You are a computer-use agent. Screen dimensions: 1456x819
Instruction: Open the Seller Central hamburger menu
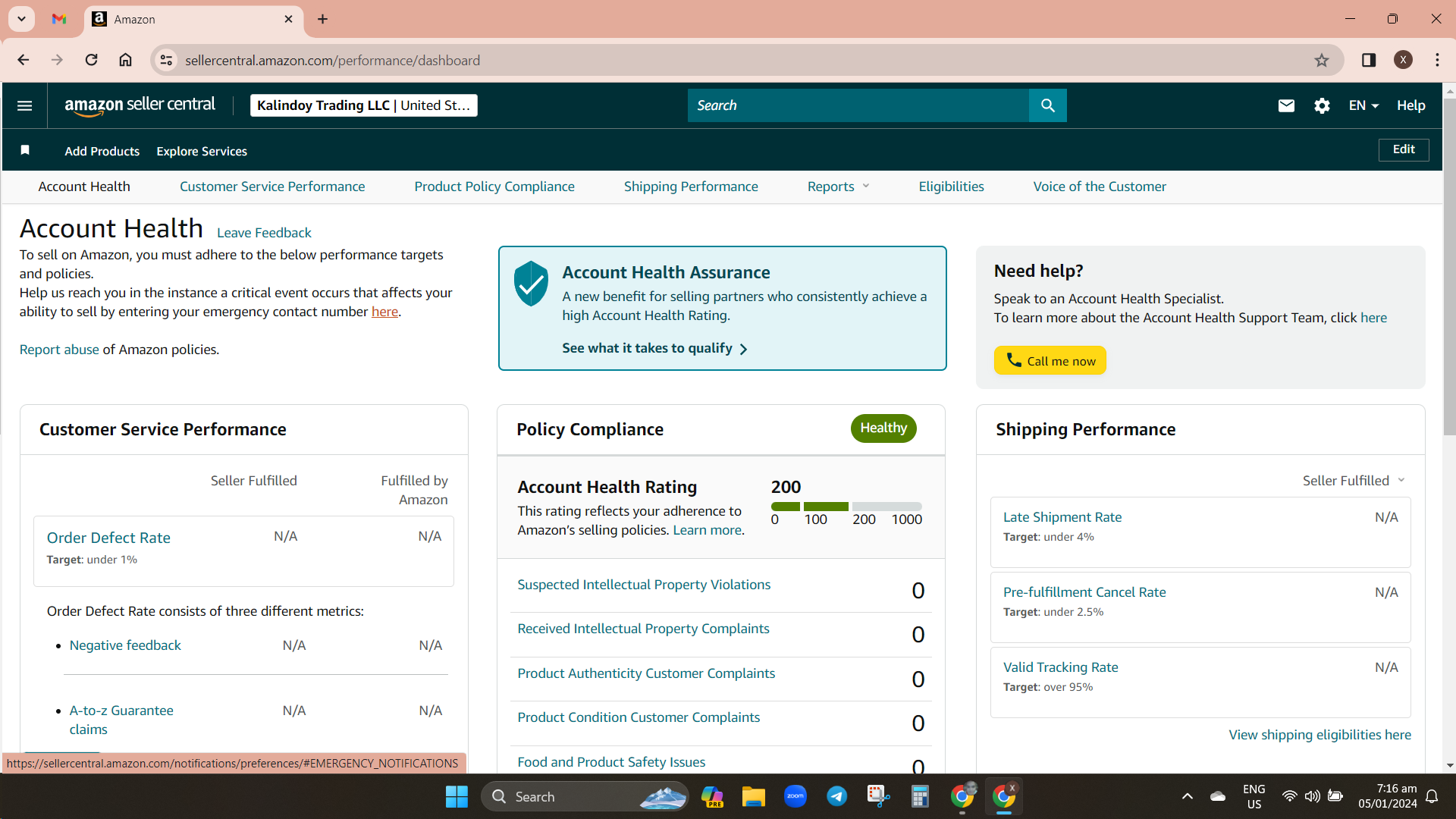[x=24, y=105]
